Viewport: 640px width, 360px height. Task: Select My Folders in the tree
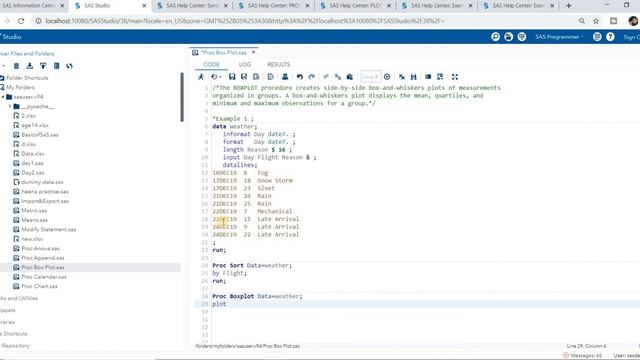pyautogui.click(x=20, y=87)
